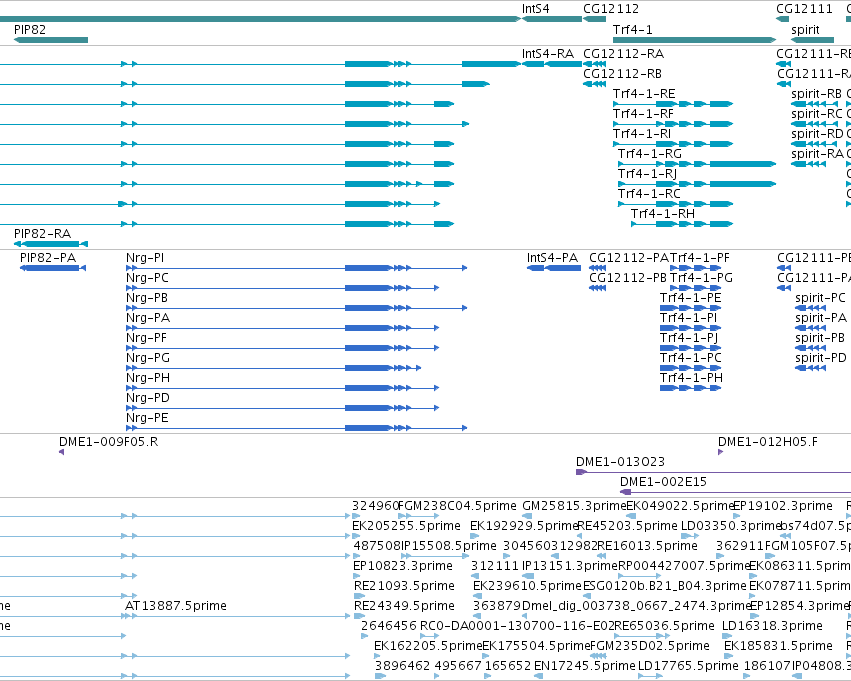Open the spirit gene label
This screenshot has height=681, width=851.
[805, 29]
